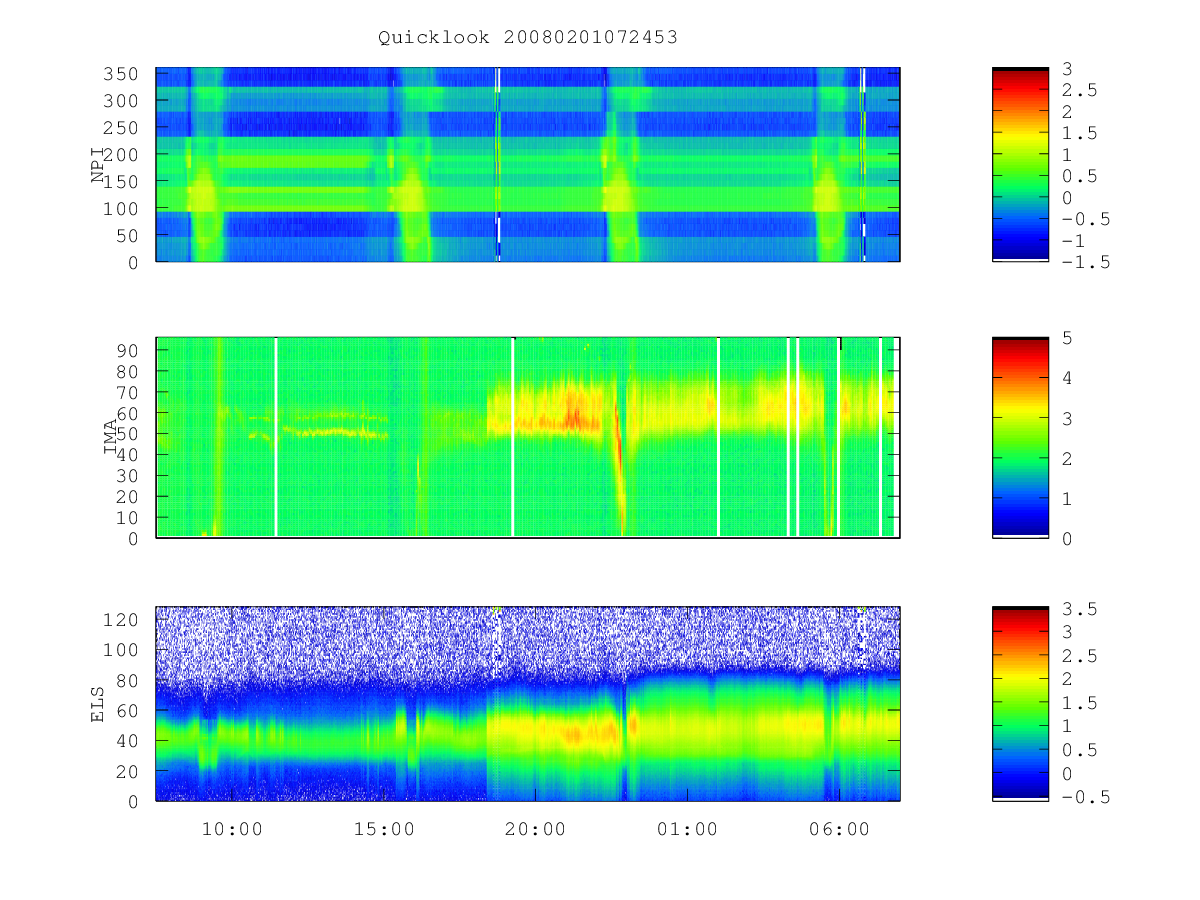Click the plot title 'Quicklook 20080201072453'

click(527, 38)
